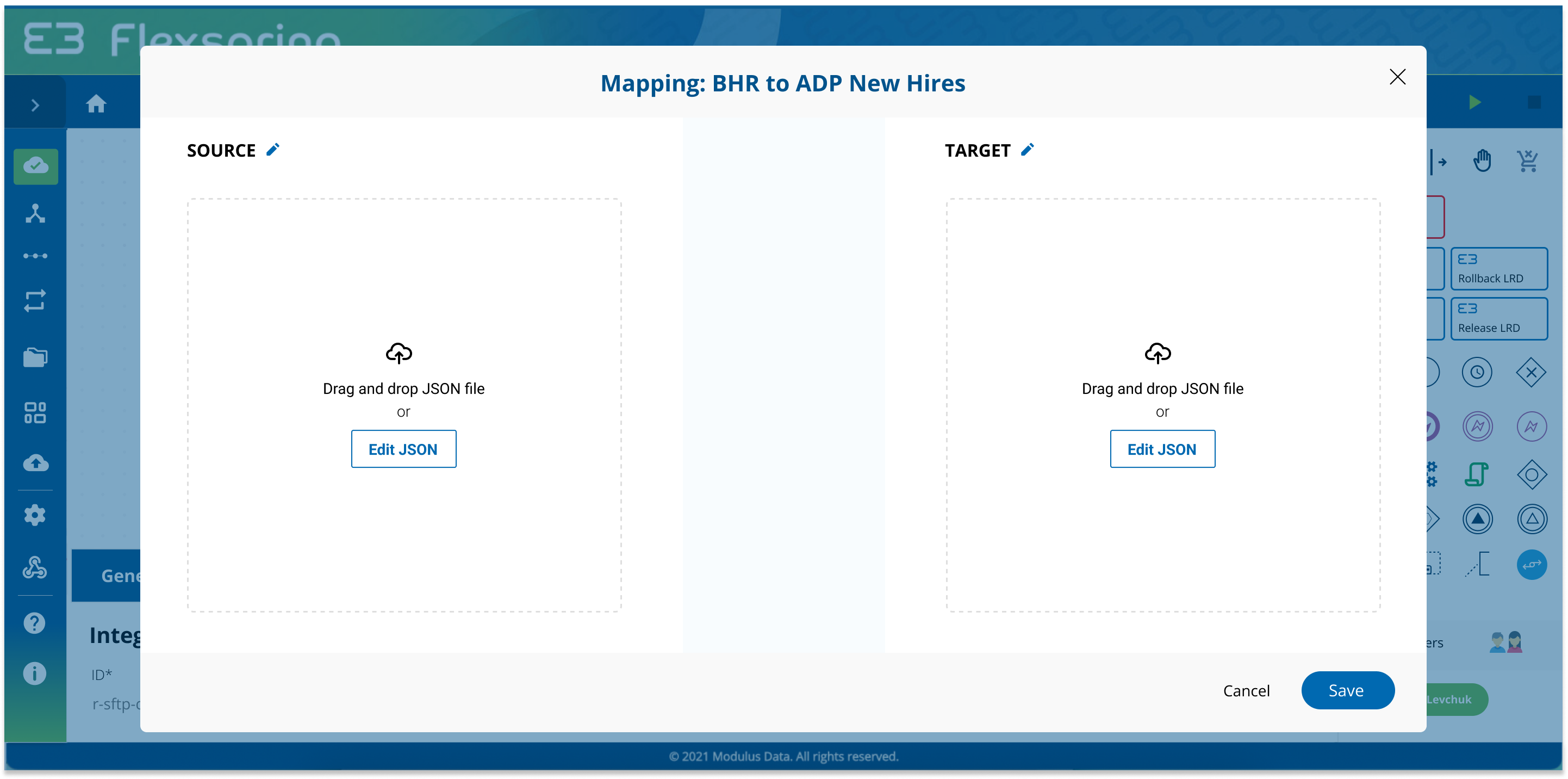This screenshot has width=1568, height=779.
Task: Cancel the mapping dialog
Action: pyautogui.click(x=1246, y=691)
